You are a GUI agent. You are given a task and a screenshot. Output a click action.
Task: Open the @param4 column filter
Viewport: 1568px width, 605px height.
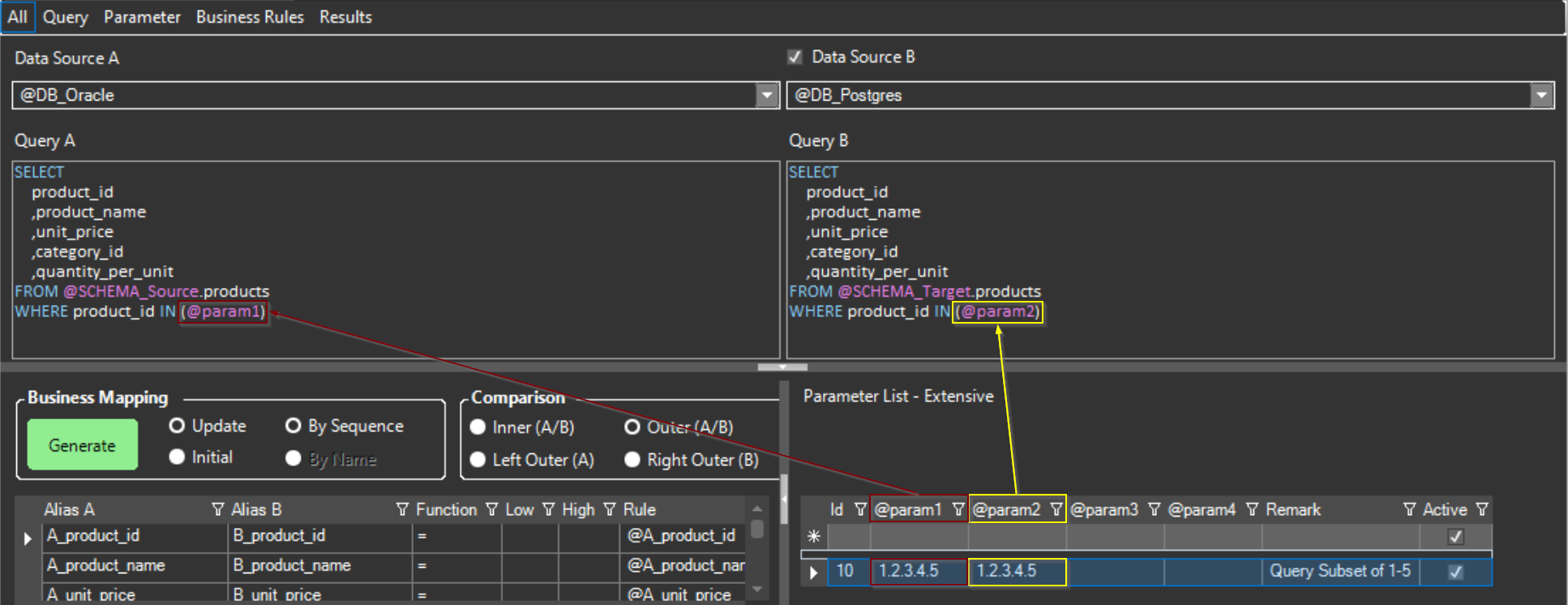tap(1253, 509)
